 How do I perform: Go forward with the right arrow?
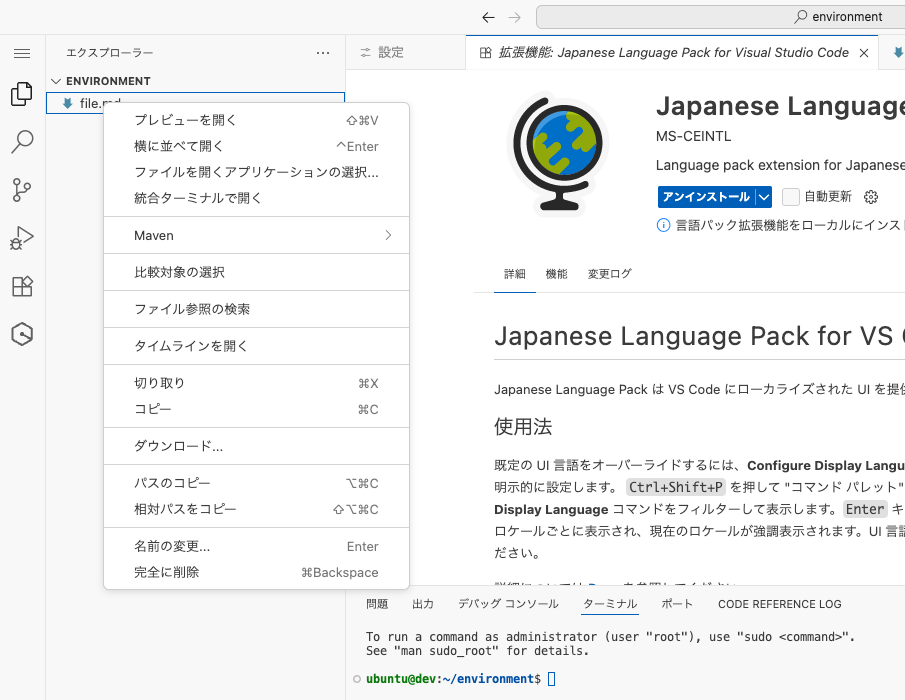(514, 17)
